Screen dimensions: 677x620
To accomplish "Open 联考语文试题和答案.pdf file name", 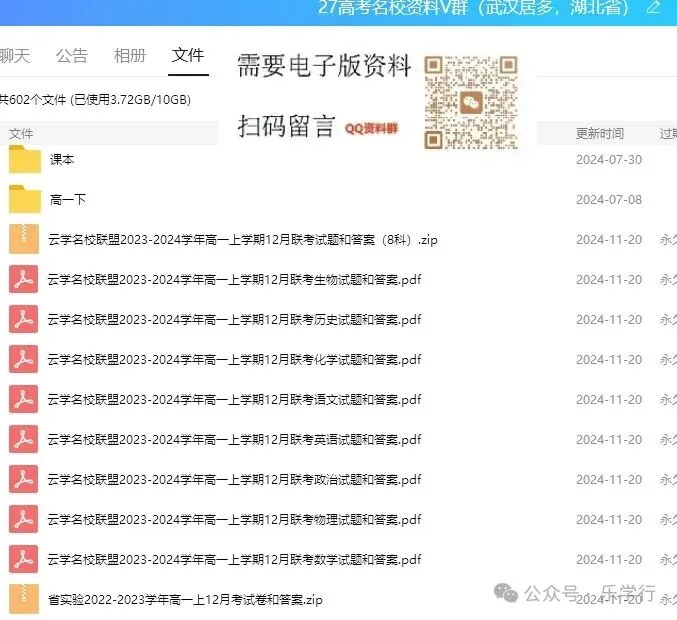I will [234, 399].
